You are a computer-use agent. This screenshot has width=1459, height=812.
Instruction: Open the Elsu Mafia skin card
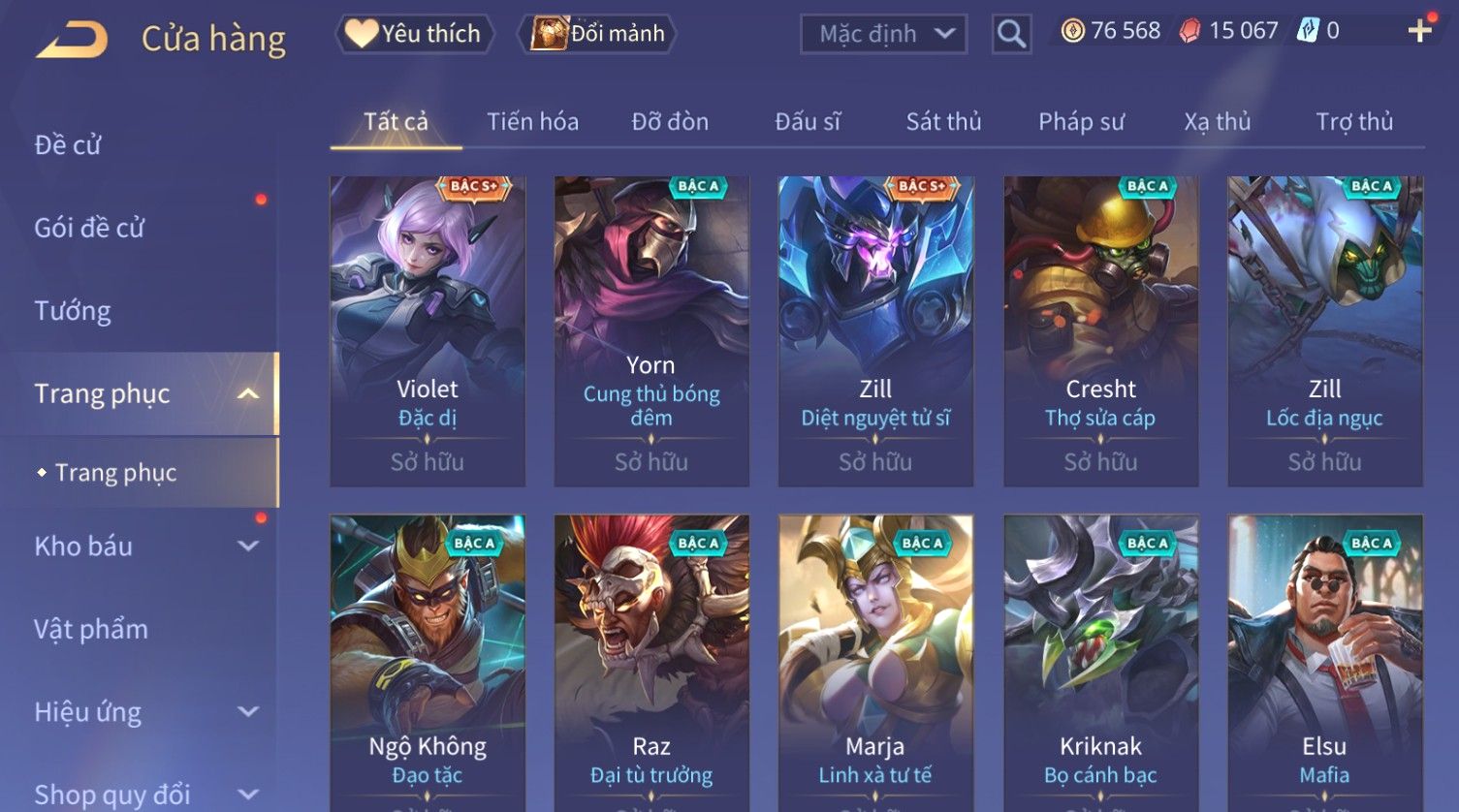pyautogui.click(x=1325, y=663)
